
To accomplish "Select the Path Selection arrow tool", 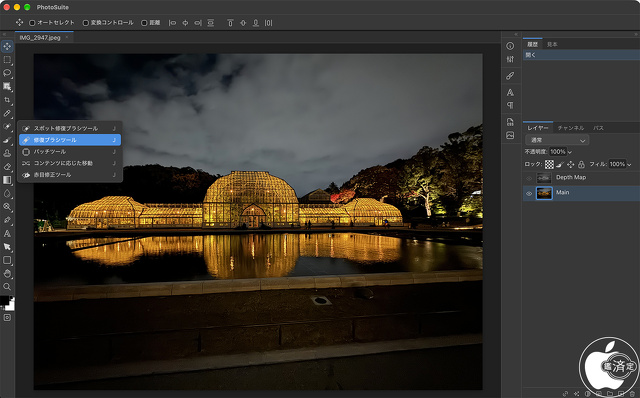I will click(x=7, y=247).
